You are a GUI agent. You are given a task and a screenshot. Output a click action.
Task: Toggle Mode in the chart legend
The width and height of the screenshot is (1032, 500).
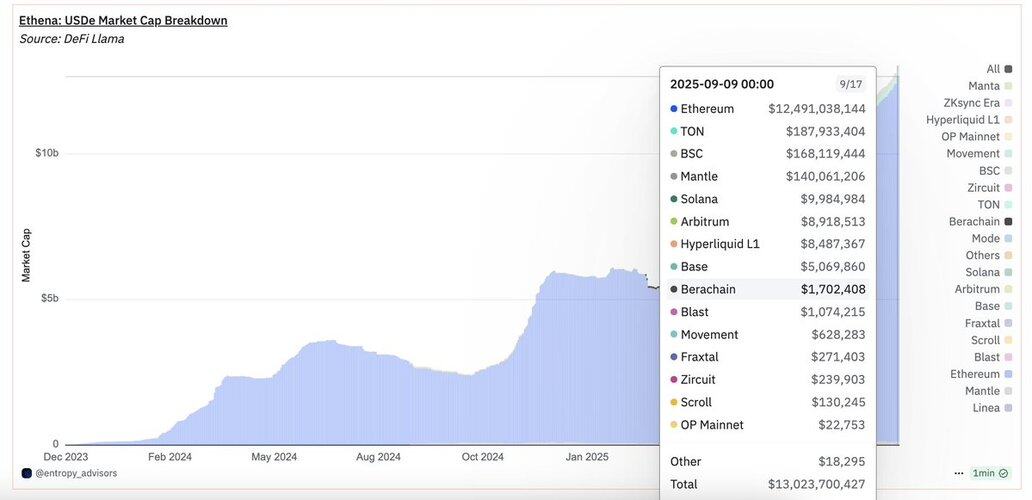pos(992,238)
